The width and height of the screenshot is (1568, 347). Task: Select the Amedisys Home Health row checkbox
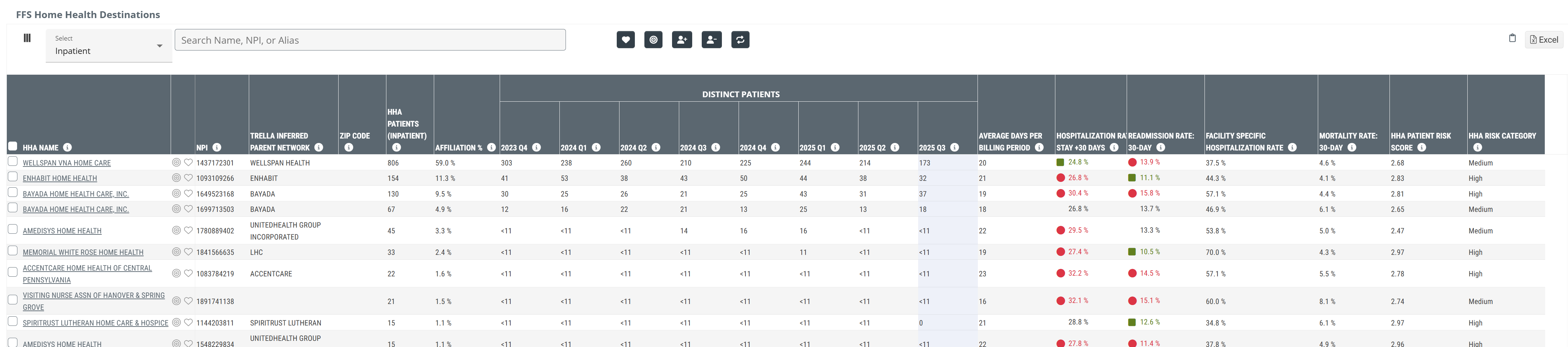(x=13, y=230)
